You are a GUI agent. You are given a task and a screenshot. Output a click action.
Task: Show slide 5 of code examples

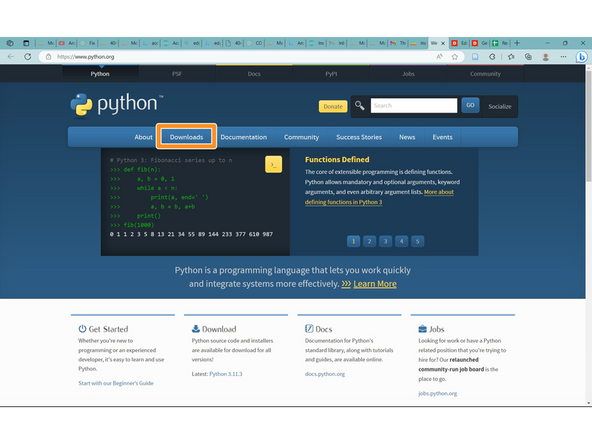pos(418,241)
